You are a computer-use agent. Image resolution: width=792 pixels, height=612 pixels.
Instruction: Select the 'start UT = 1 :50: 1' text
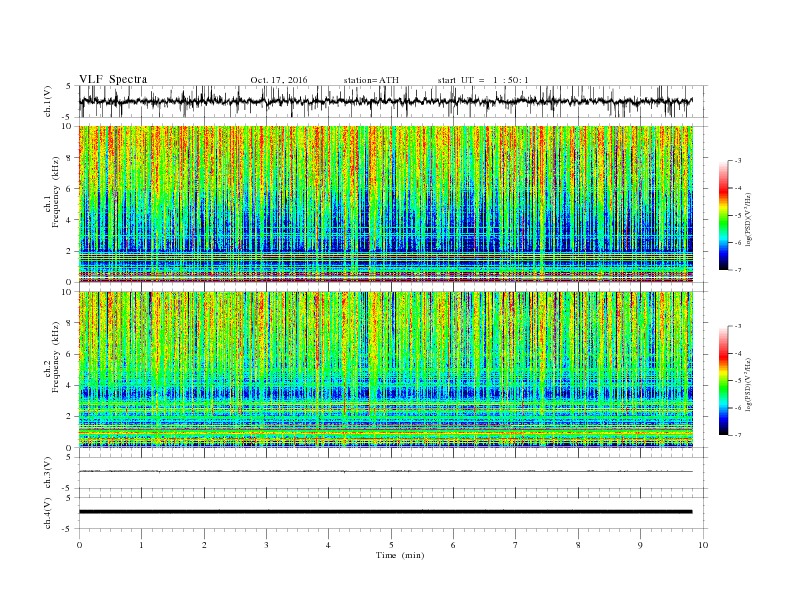483,80
